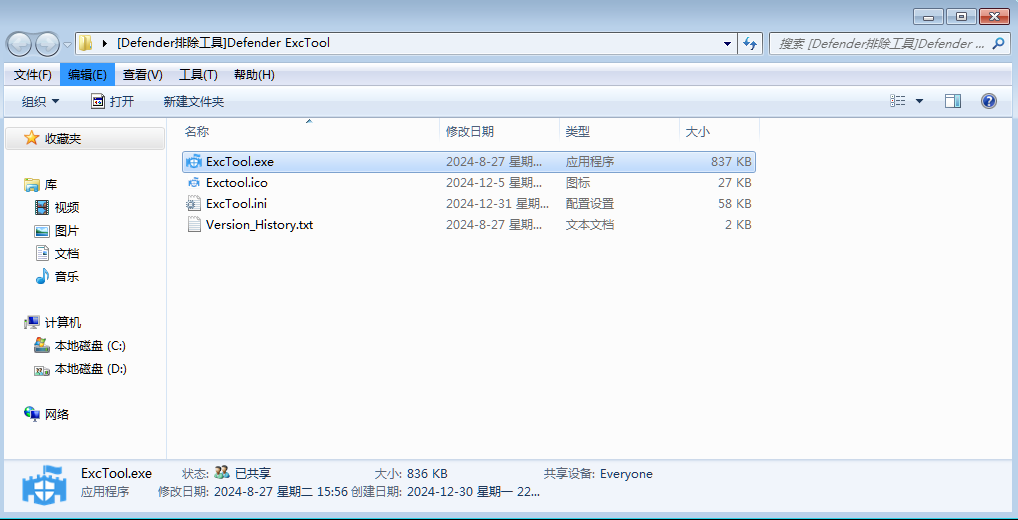This screenshot has height=520, width=1018.
Task: Click the 27 KB size cell
Action: click(x=735, y=183)
